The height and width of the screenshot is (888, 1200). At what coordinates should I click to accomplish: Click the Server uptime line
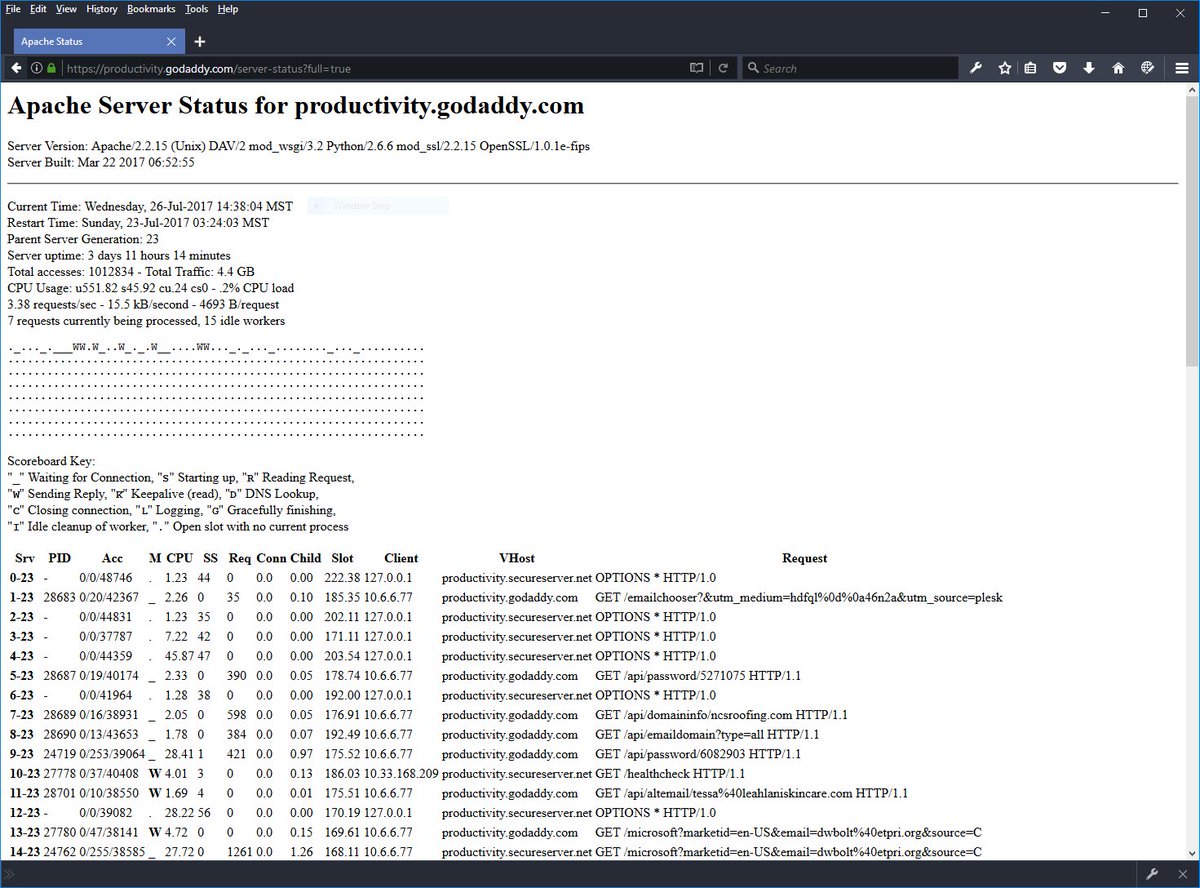point(119,256)
